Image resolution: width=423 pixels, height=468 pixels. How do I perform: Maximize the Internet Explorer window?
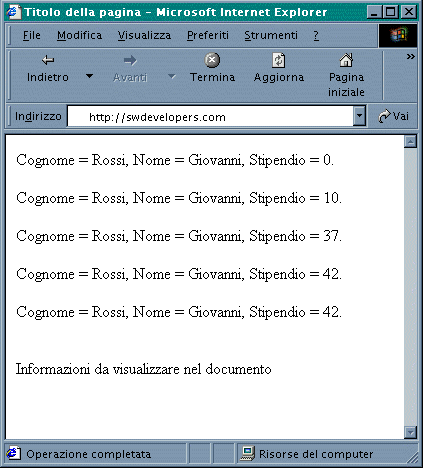point(391,12)
